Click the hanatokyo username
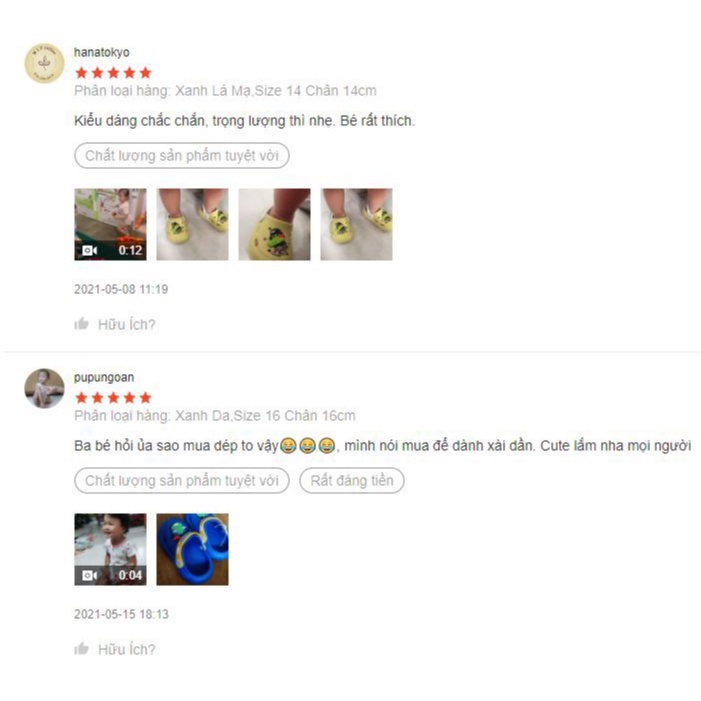Image resolution: width=701 pixels, height=701 pixels. coord(102,52)
